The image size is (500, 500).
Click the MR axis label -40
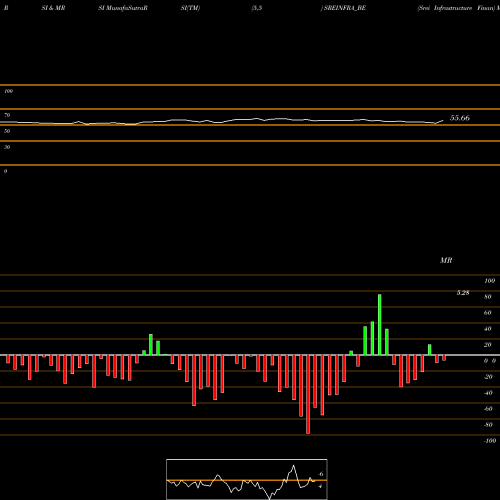[488, 393]
